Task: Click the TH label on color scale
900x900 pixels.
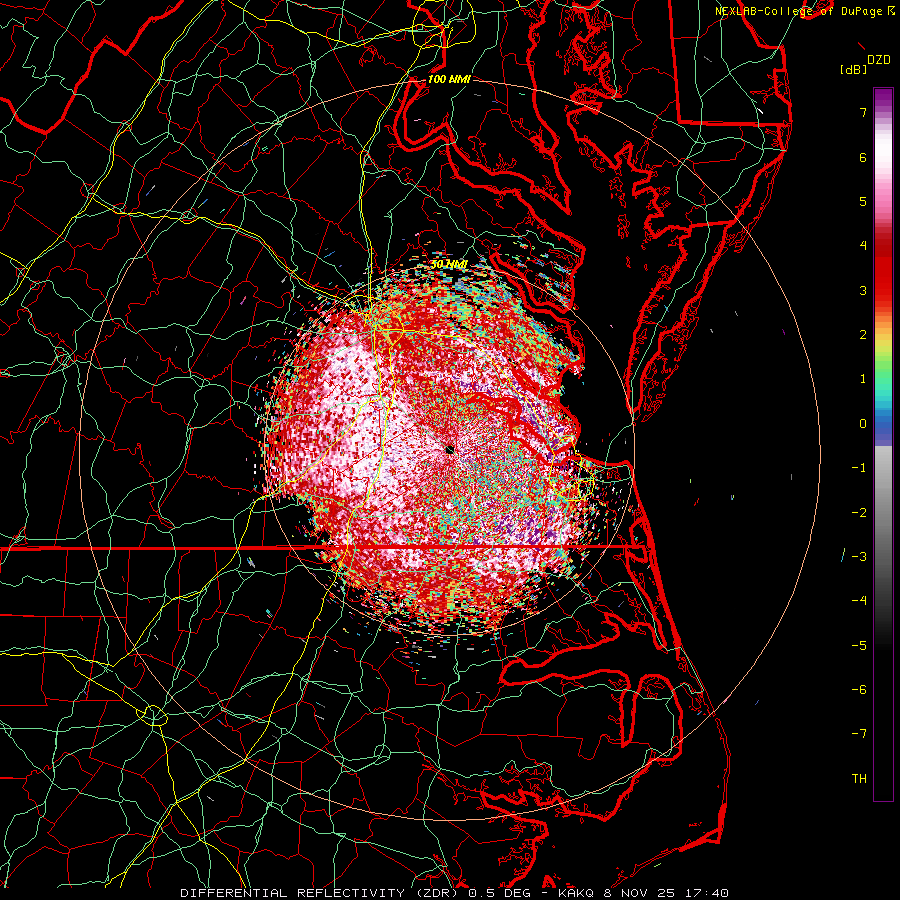Action: tap(859, 778)
